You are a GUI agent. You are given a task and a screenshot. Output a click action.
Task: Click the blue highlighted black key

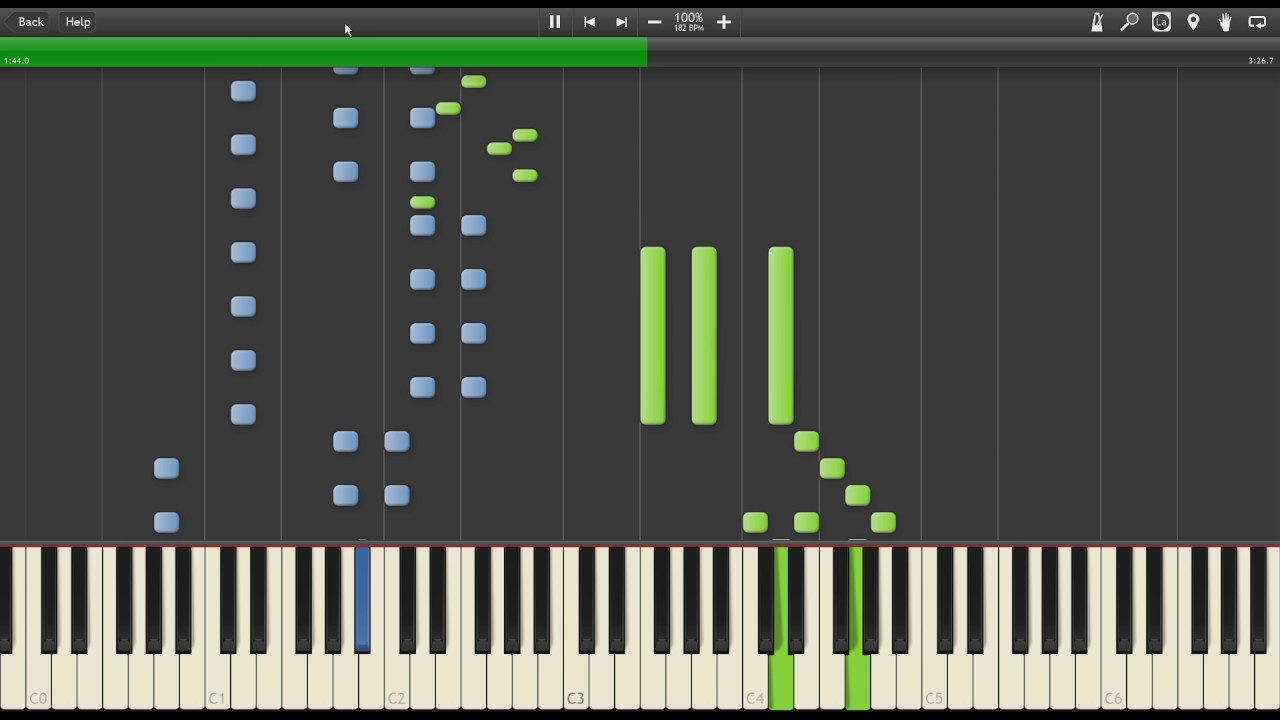click(362, 598)
